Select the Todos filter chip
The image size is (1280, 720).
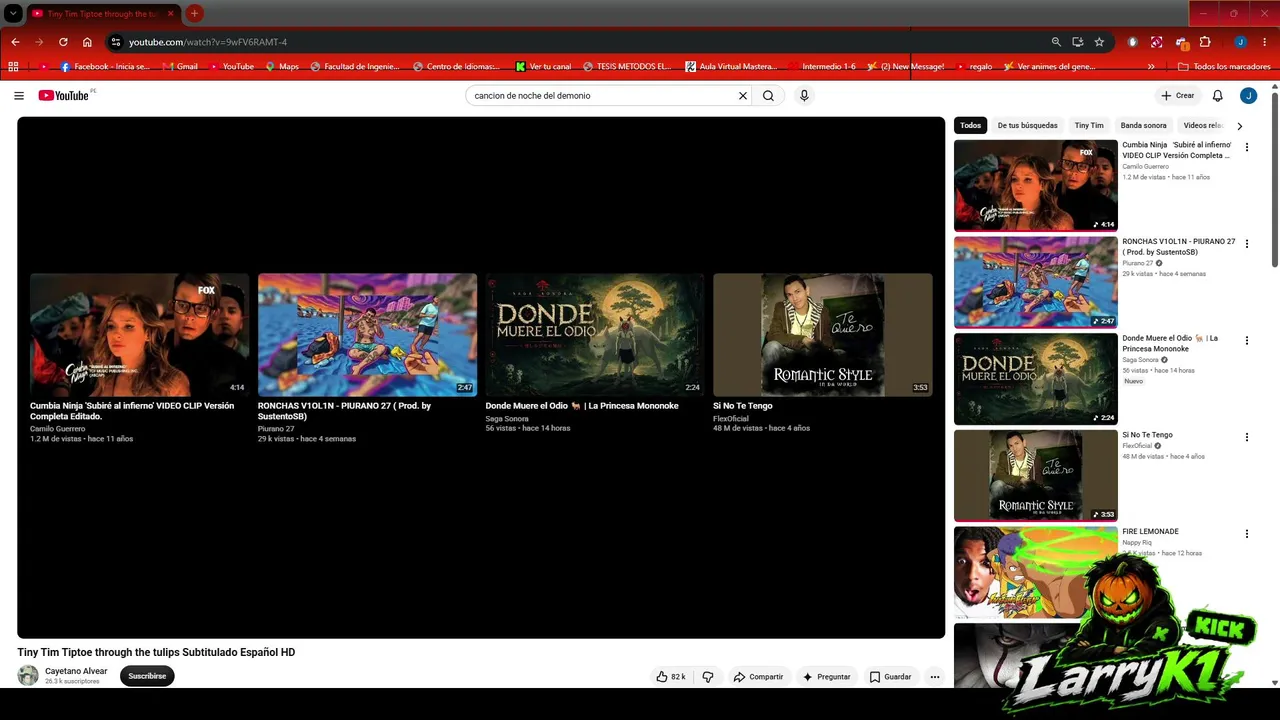[970, 126]
